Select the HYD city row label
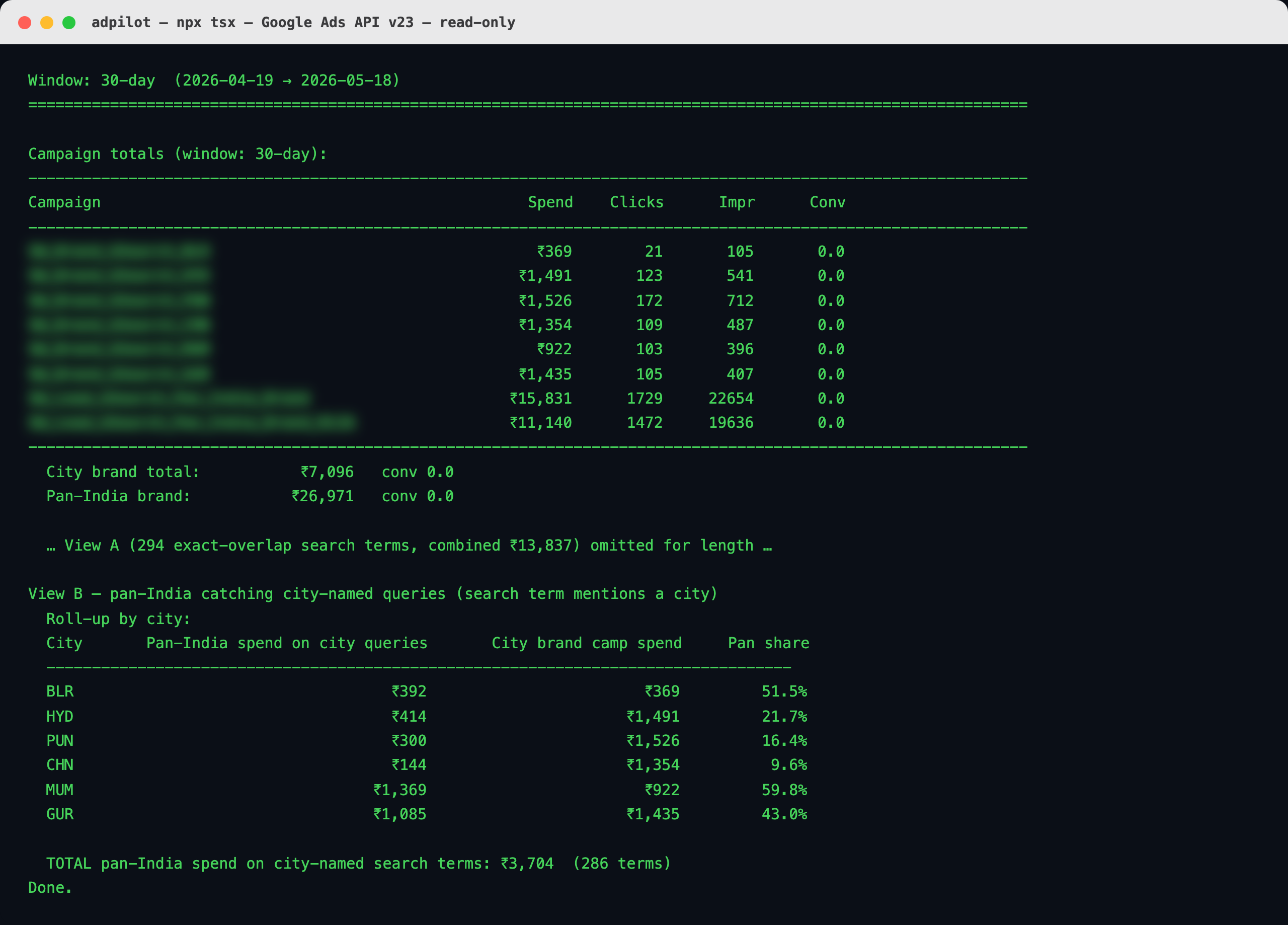 60,717
